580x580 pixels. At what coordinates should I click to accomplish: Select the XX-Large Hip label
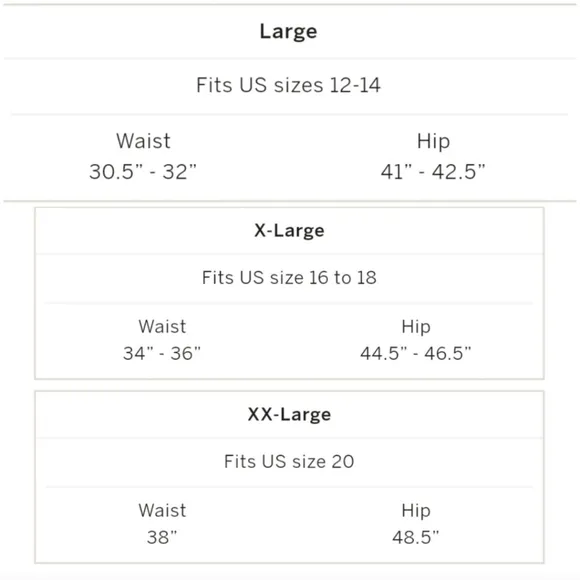coord(416,511)
